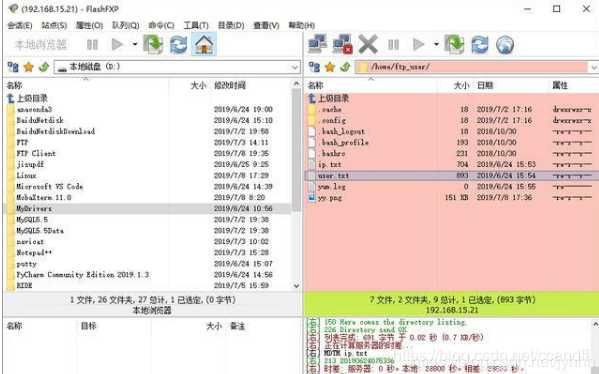The height and width of the screenshot is (374, 599).
Task: Click the remote connect computers icon
Action: point(317,44)
